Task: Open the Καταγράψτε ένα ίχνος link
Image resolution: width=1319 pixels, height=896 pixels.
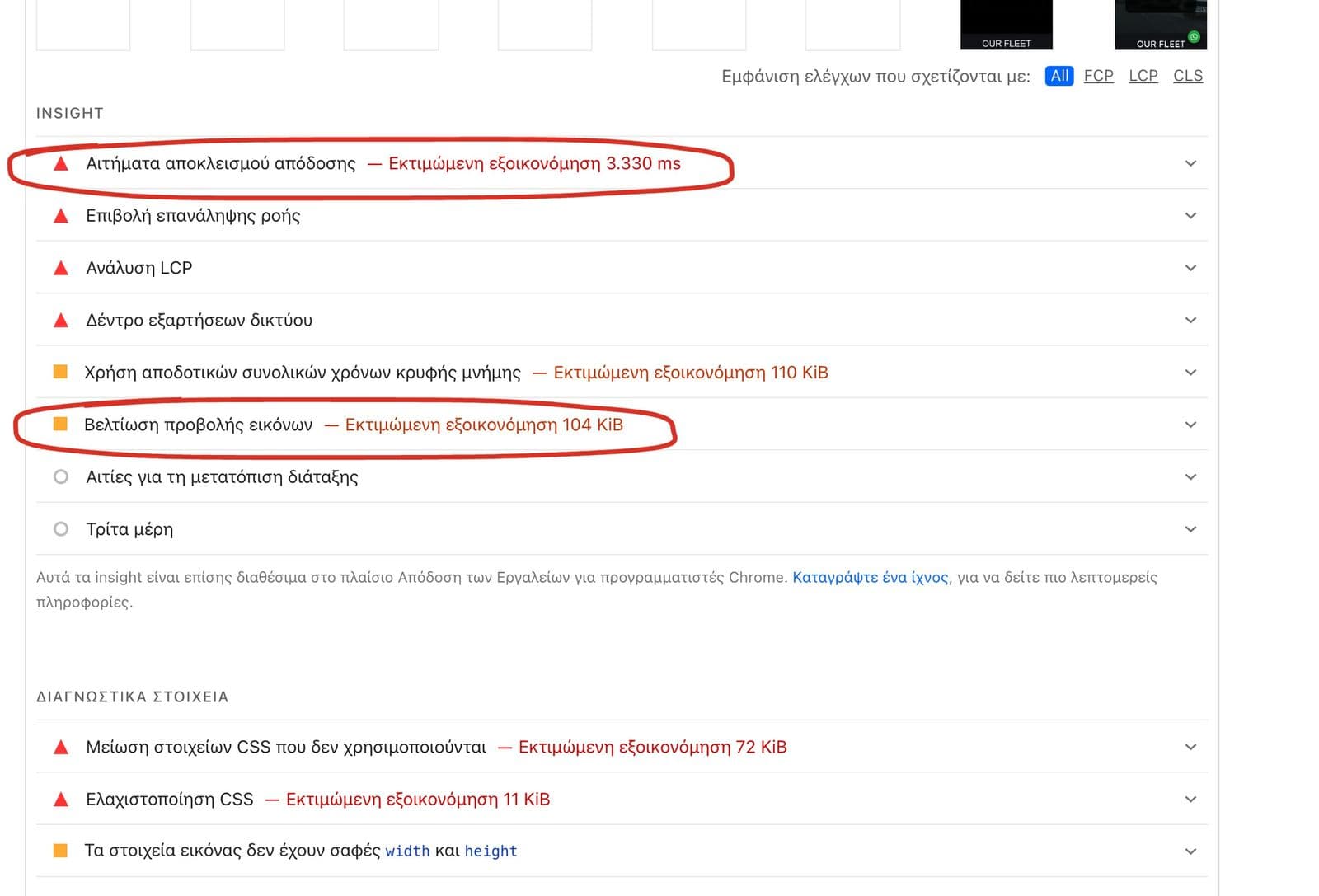Action: 871,577
